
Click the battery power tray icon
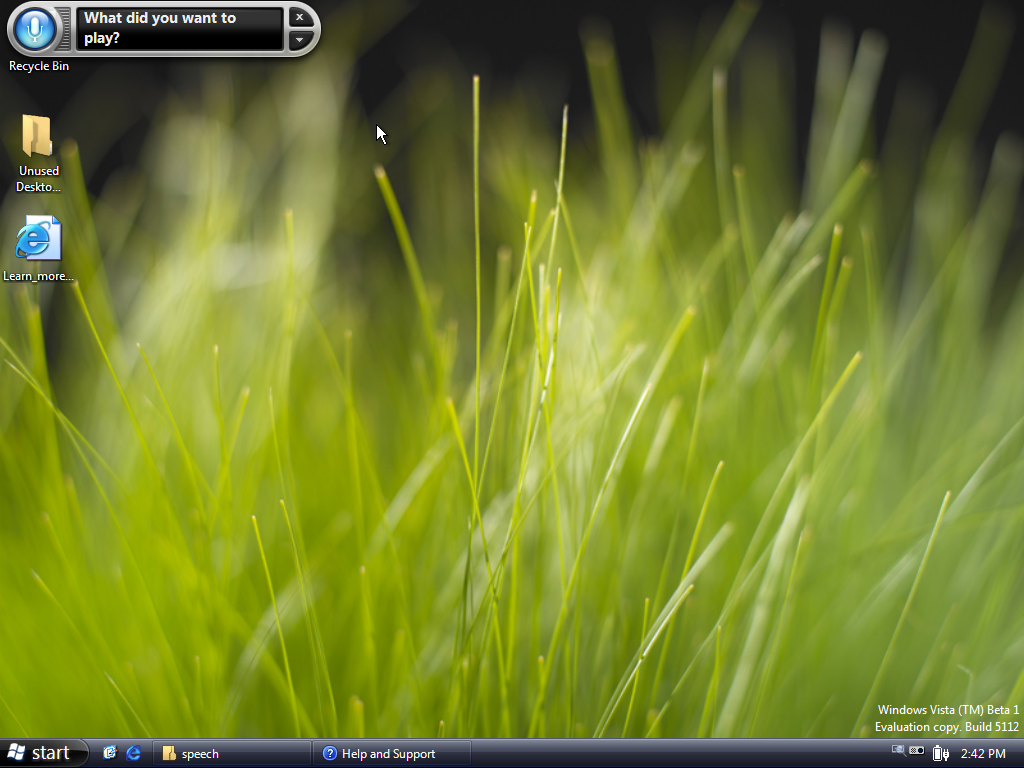(940, 753)
